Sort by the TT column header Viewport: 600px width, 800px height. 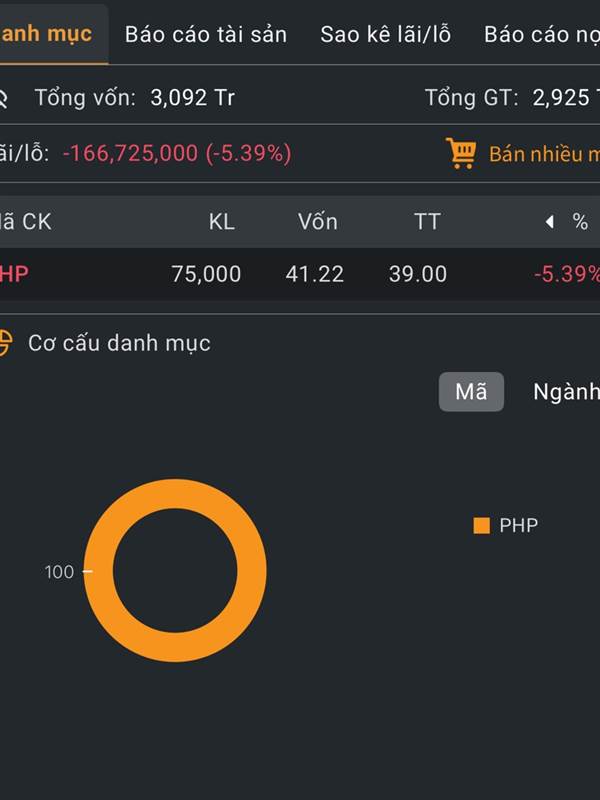[x=427, y=222]
